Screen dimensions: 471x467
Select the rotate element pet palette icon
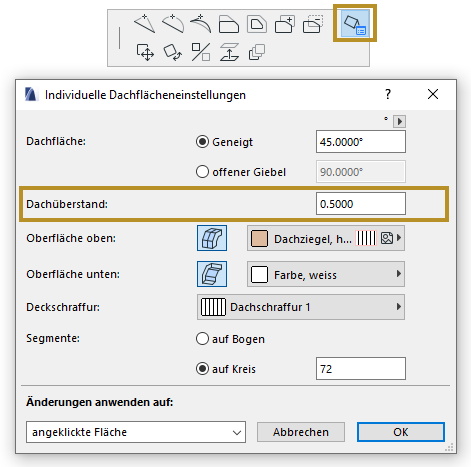click(173, 52)
